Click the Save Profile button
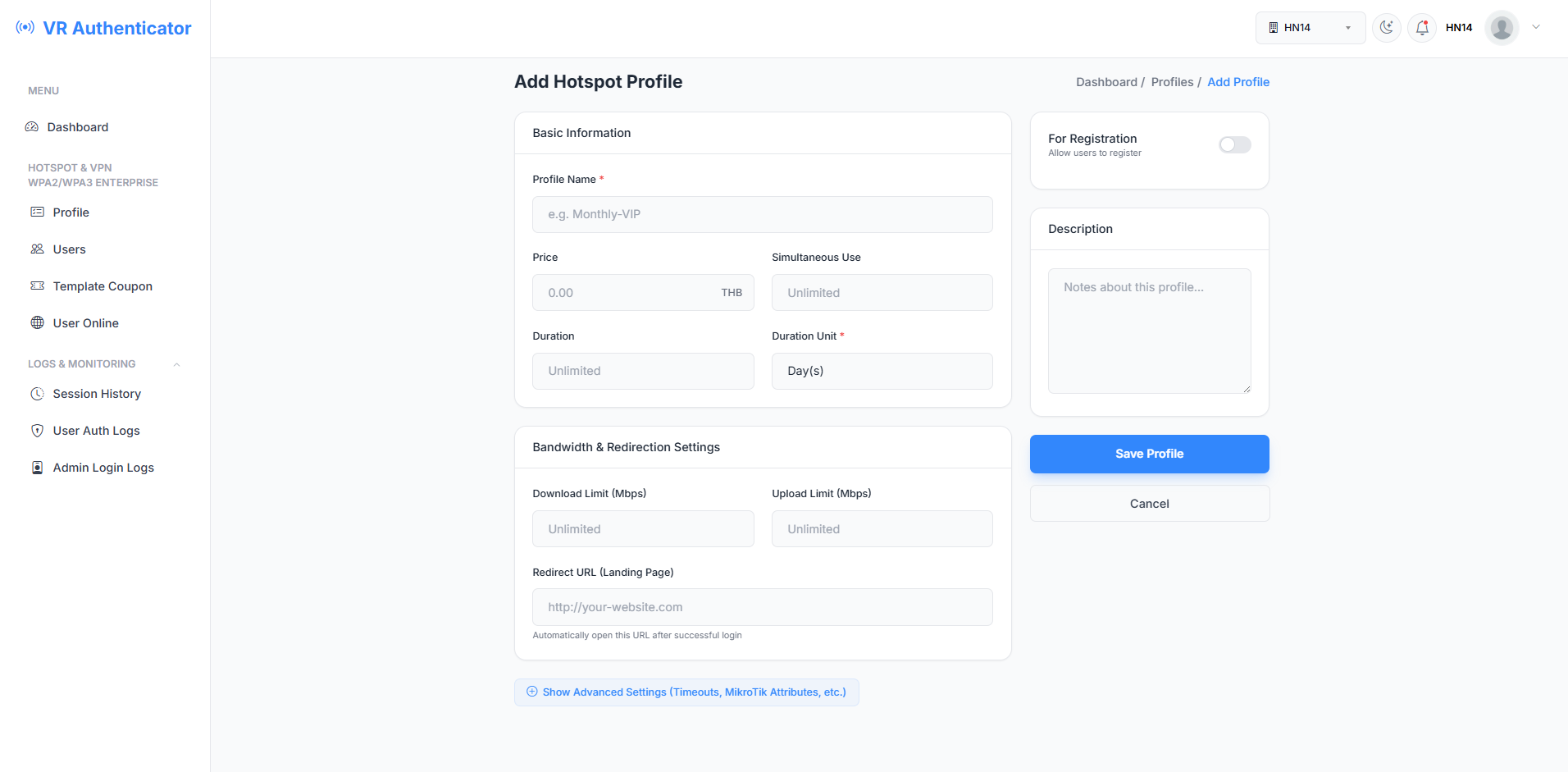This screenshot has width=1568, height=772. tap(1149, 454)
